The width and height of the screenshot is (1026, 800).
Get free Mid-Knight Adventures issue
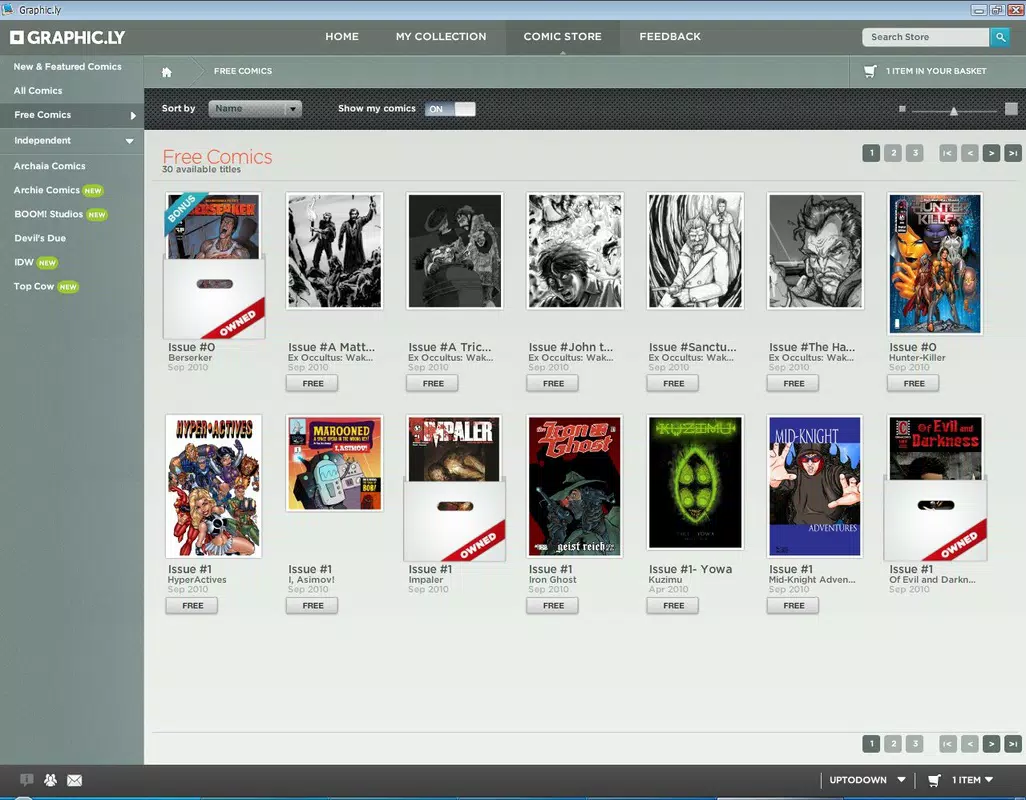[793, 606]
